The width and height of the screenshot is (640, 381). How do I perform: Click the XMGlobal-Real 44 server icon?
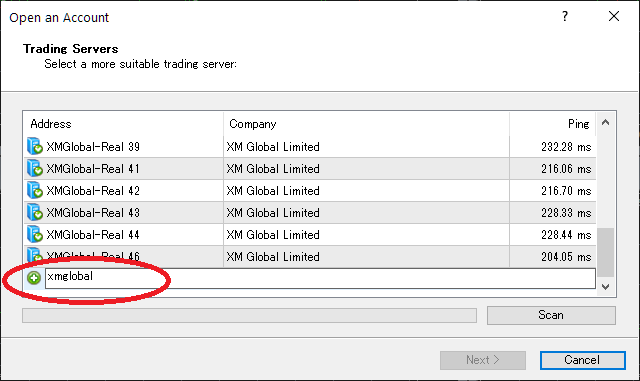click(x=35, y=234)
